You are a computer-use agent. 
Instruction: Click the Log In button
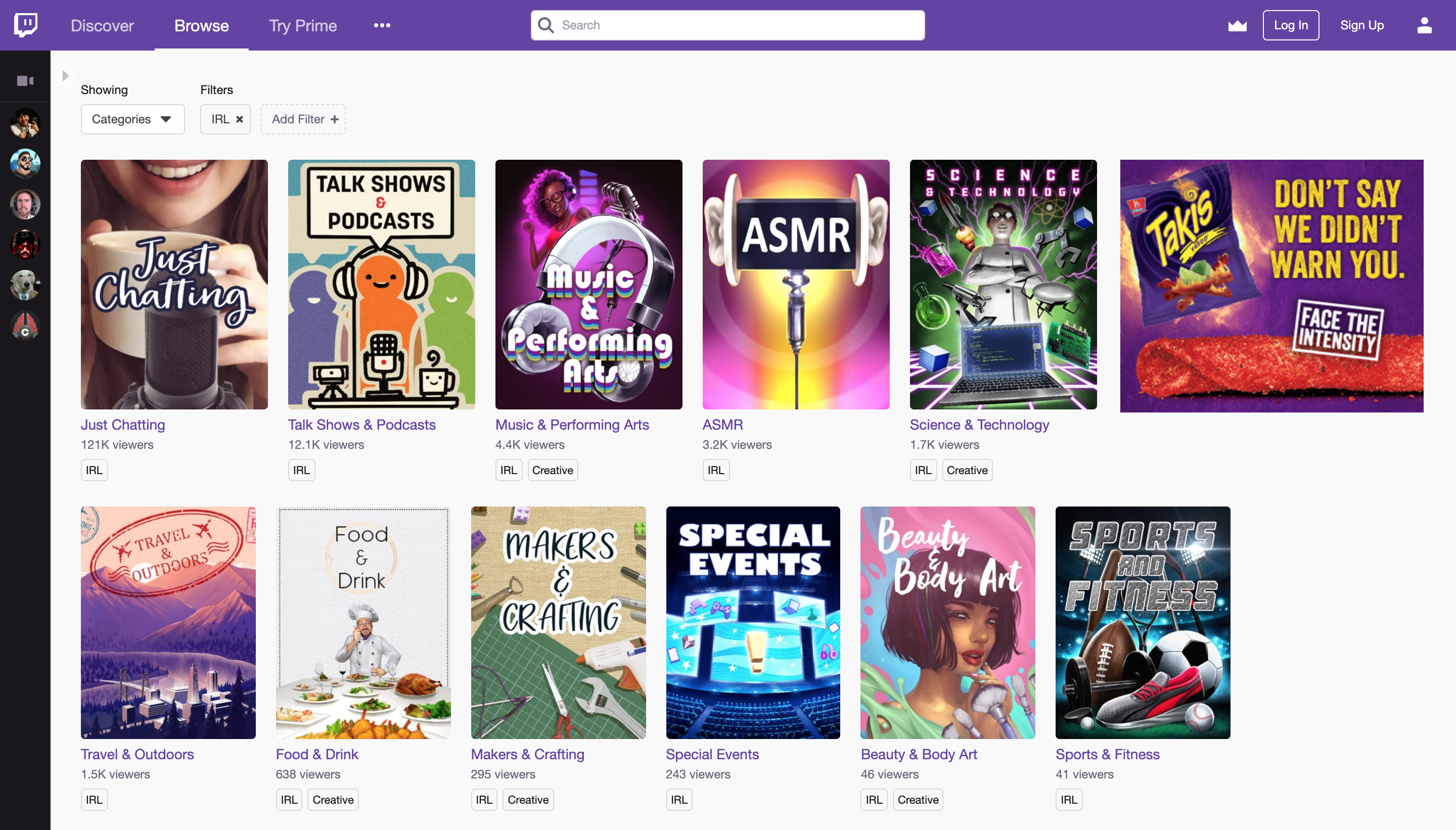pyautogui.click(x=1291, y=25)
